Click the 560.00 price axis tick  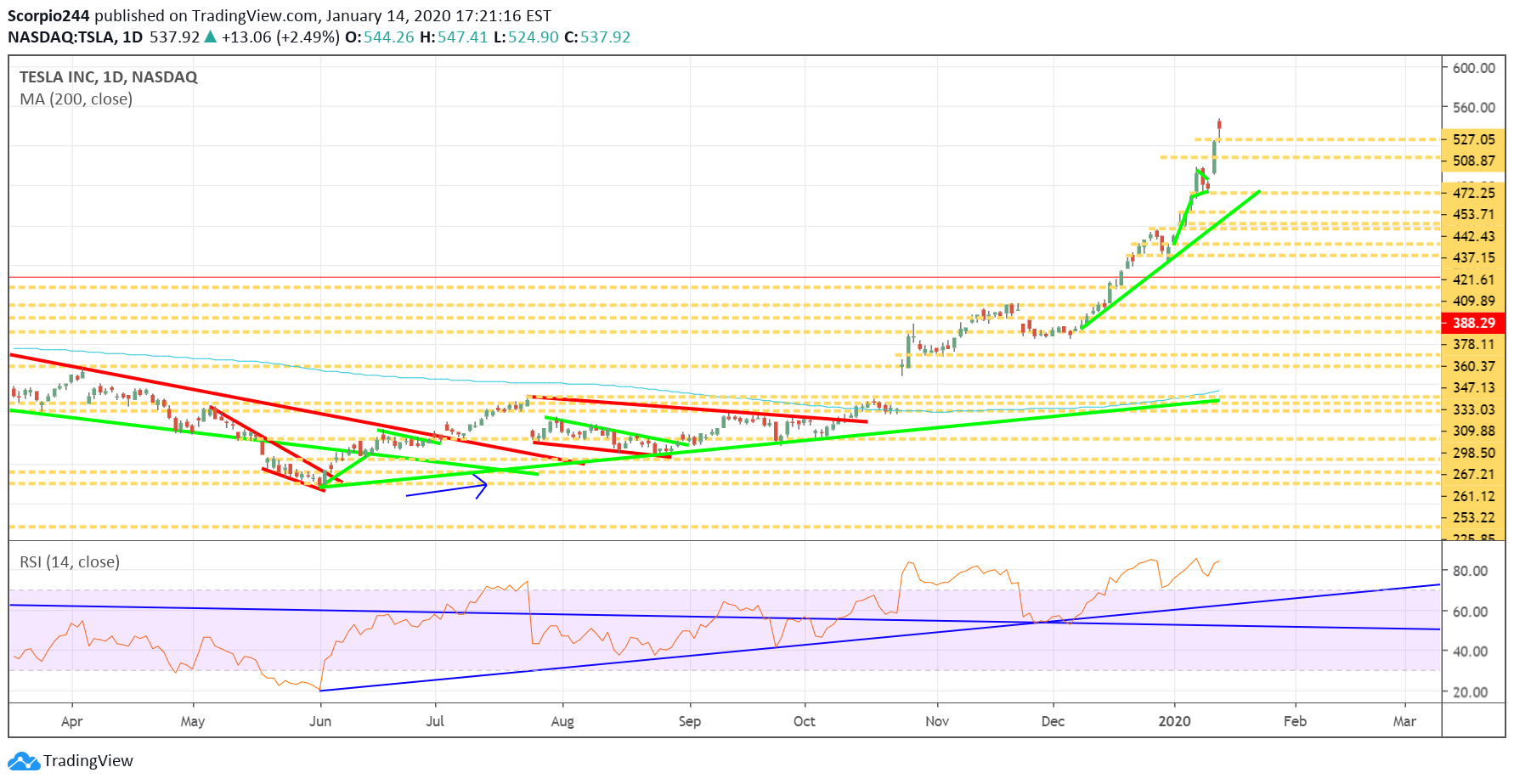pos(1473,107)
